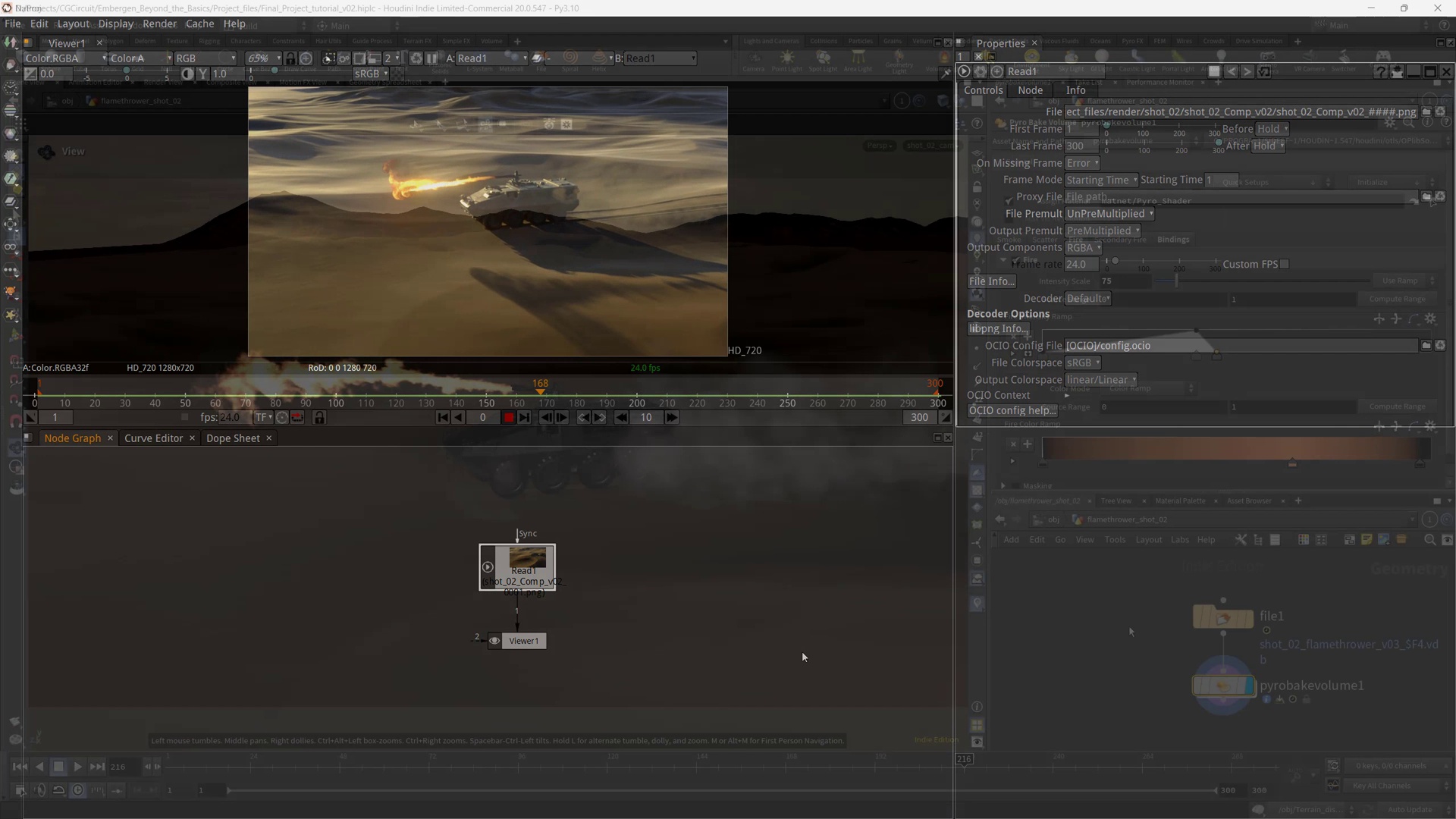Click the restore defaults icon in Read1 header

tap(1264, 71)
